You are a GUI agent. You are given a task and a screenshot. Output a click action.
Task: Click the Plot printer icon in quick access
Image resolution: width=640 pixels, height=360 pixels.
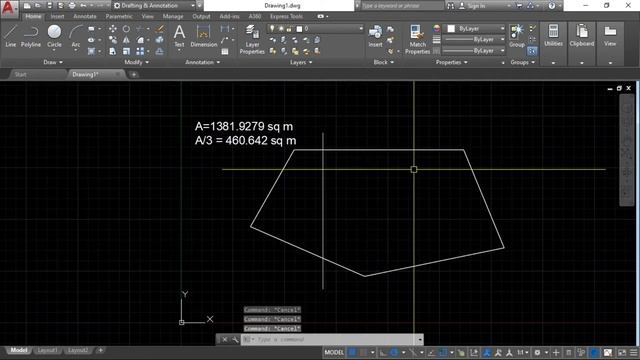coord(72,6)
